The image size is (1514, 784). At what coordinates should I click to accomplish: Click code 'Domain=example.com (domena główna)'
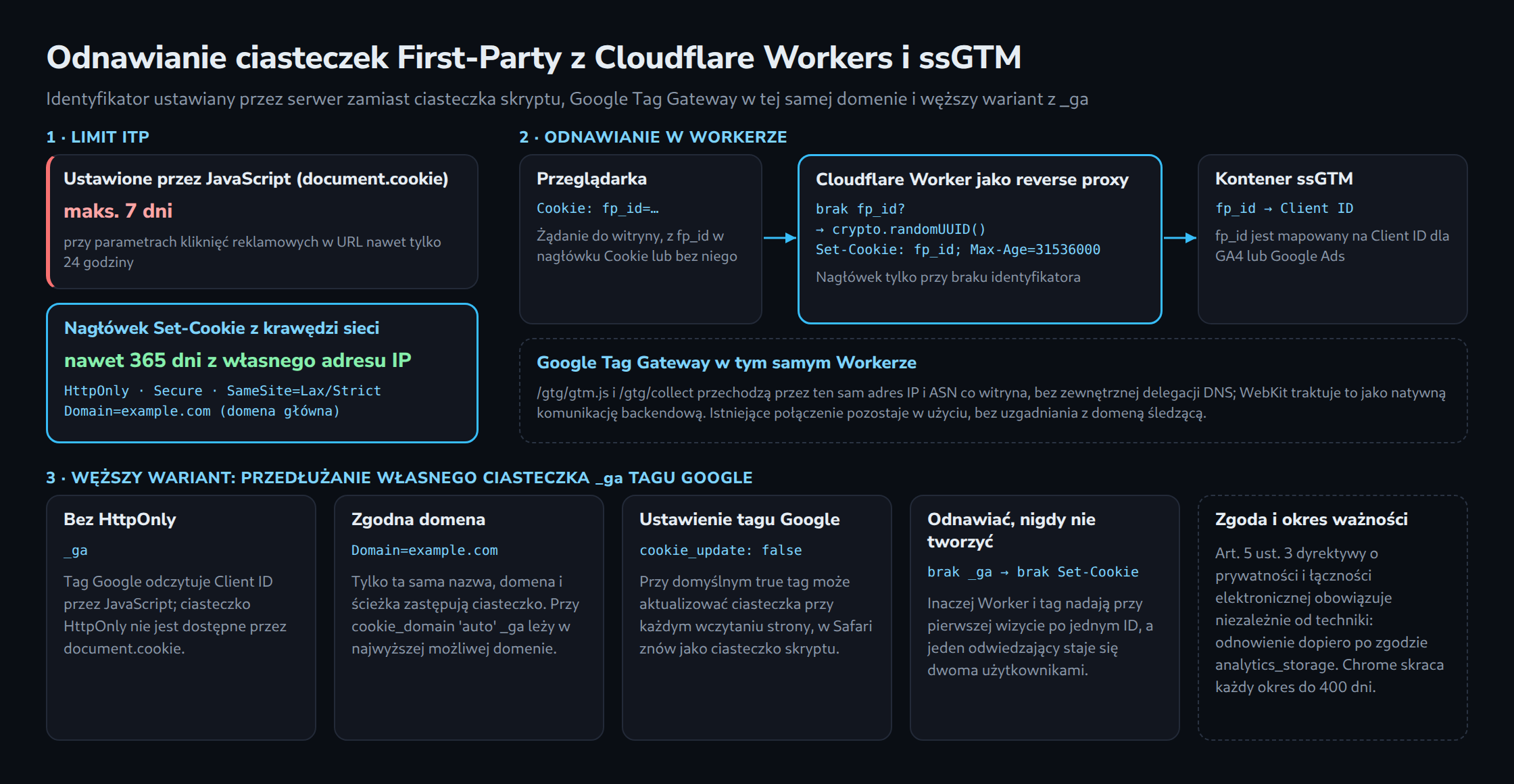[201, 411]
